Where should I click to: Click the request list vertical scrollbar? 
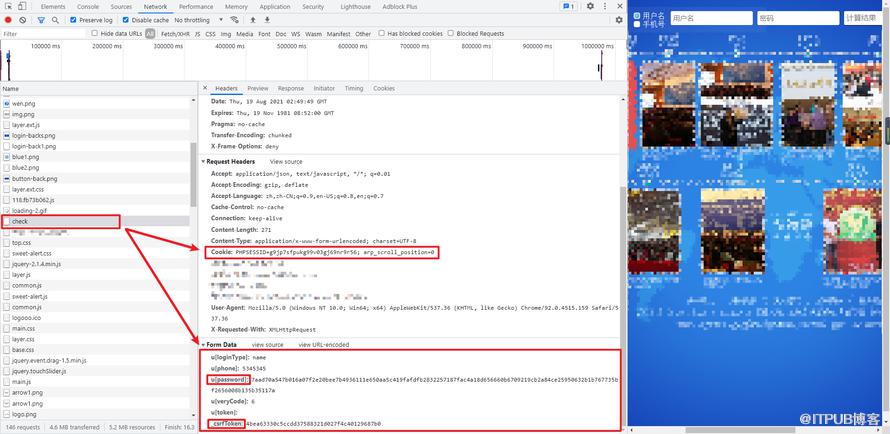click(193, 175)
